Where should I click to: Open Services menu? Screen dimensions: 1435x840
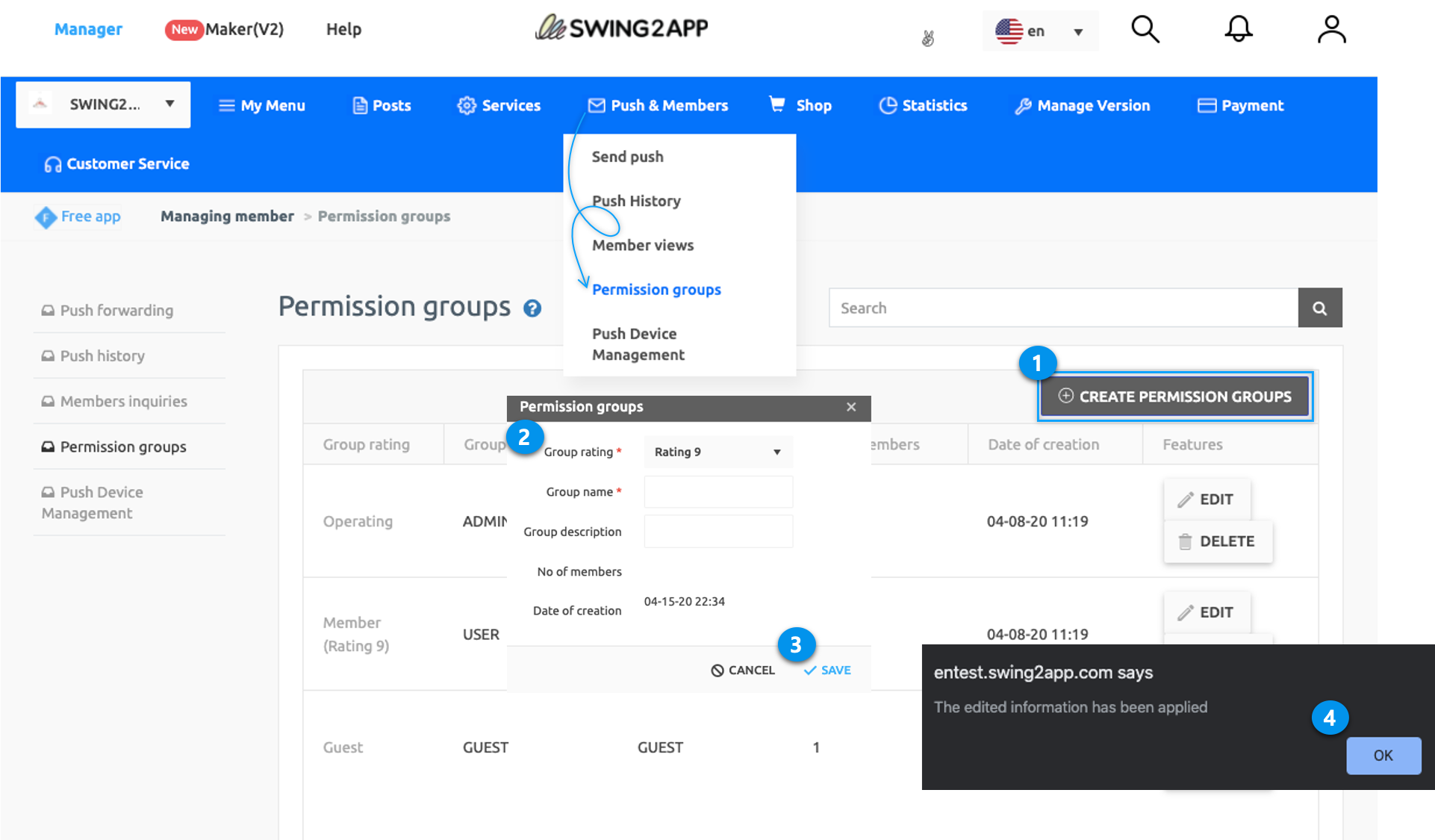tap(499, 105)
